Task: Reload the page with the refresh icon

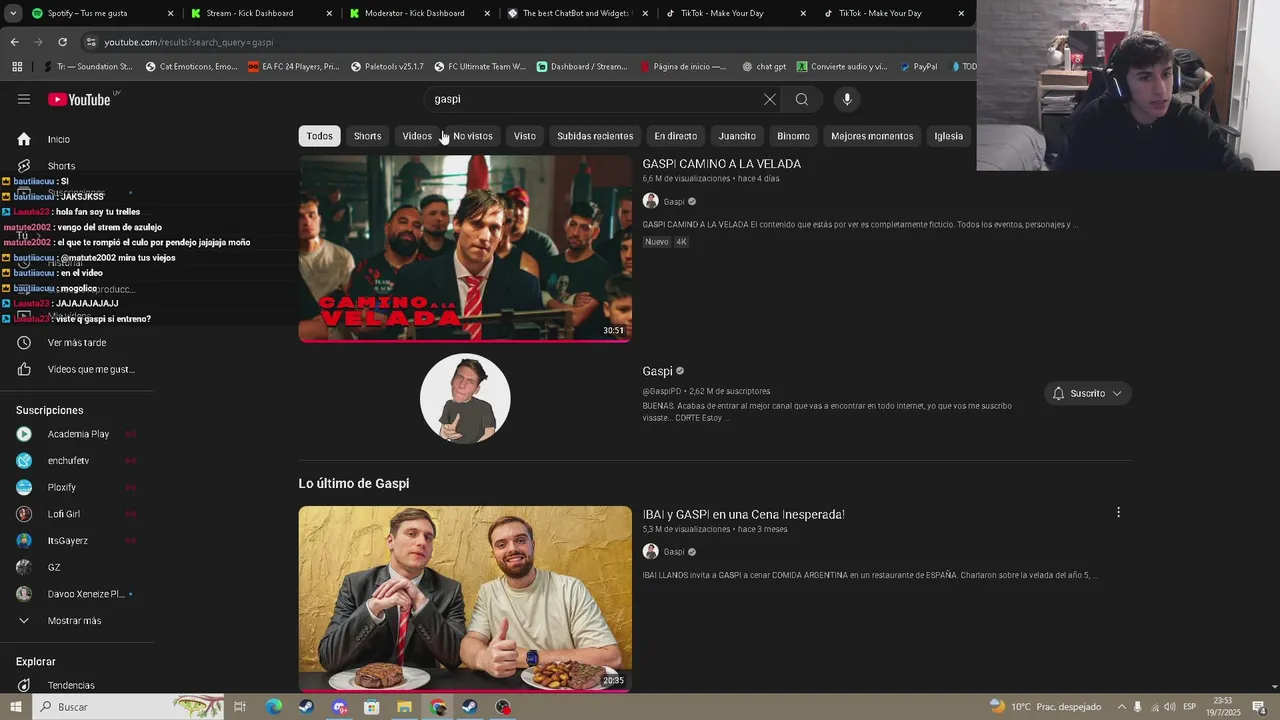Action: pyautogui.click(x=62, y=42)
